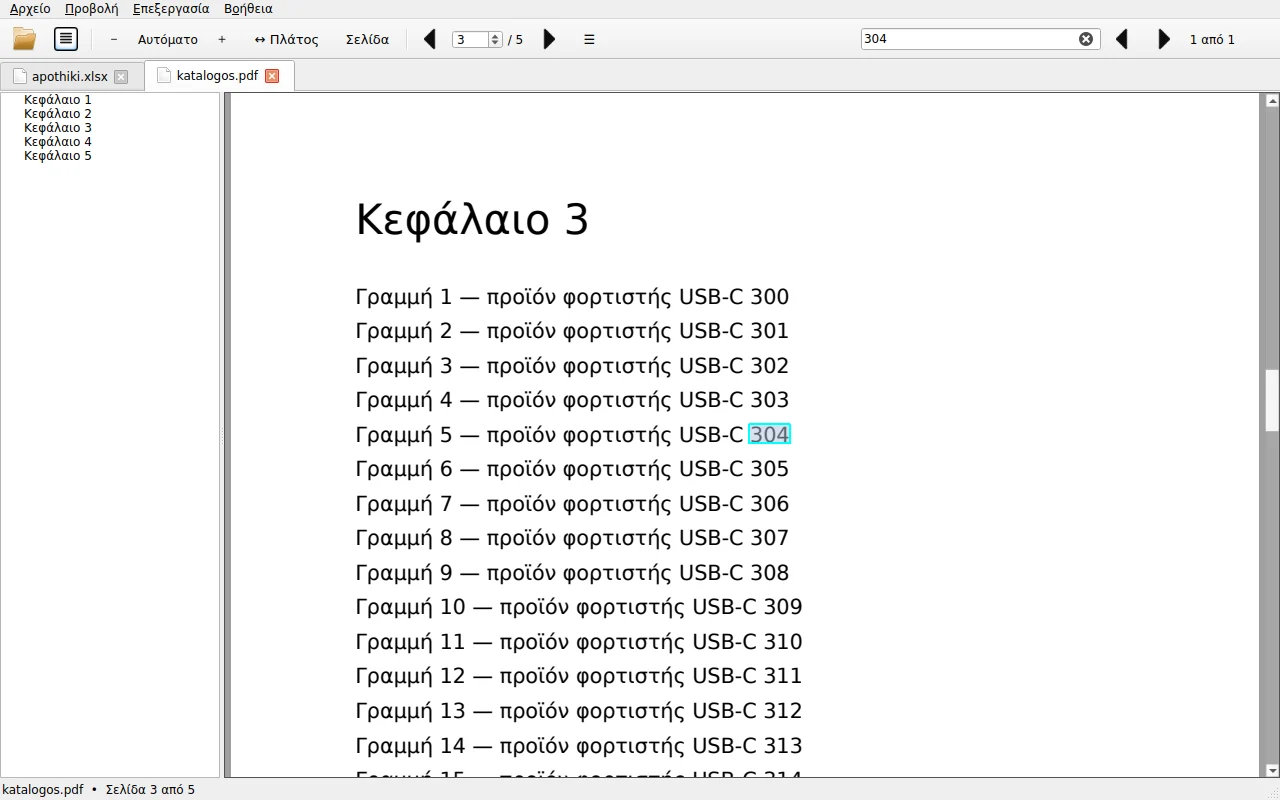Screen dimensions: 1280x800
Task: Open the Αρχείο menu
Action: click(x=30, y=9)
